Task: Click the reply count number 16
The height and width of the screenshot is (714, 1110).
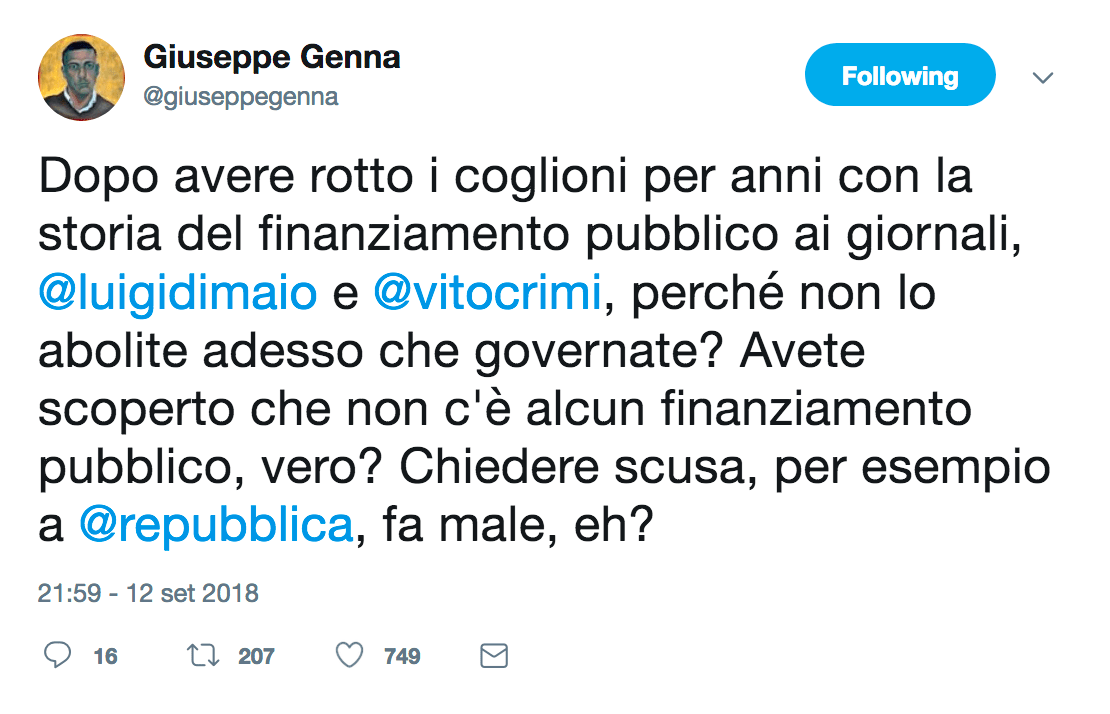Action: click(105, 657)
